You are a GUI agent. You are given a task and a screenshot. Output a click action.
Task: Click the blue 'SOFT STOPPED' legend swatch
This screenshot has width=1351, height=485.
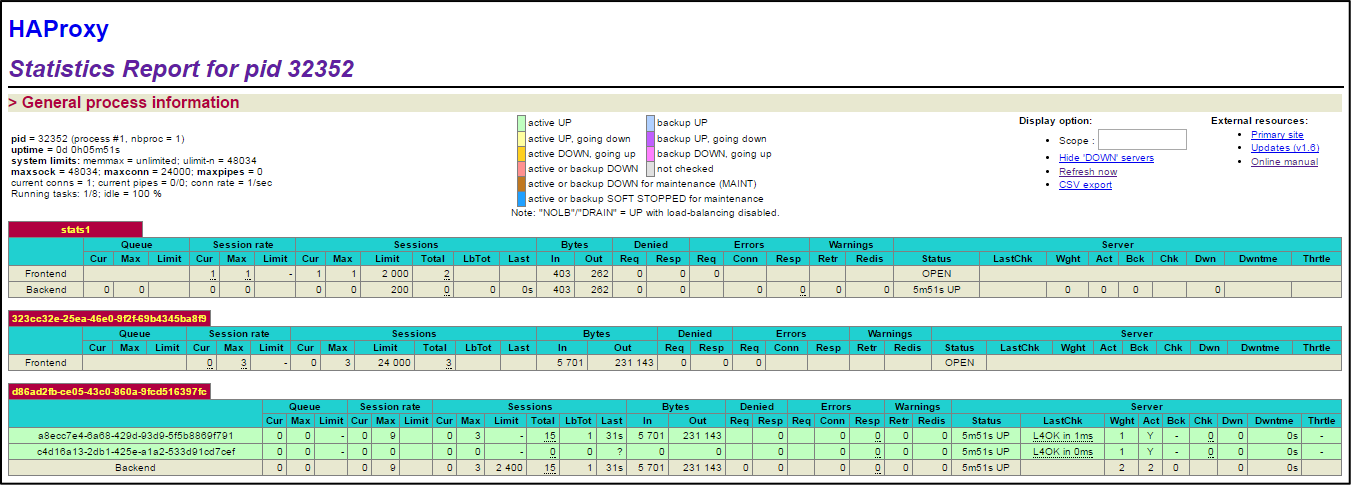tap(521, 199)
